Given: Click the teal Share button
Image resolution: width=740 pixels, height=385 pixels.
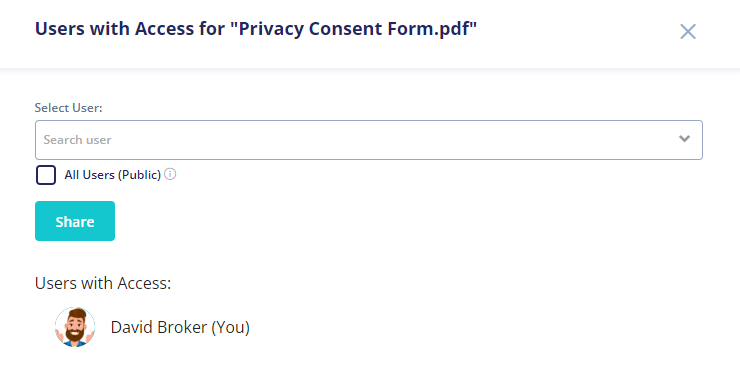Looking at the screenshot, I should 75,221.
